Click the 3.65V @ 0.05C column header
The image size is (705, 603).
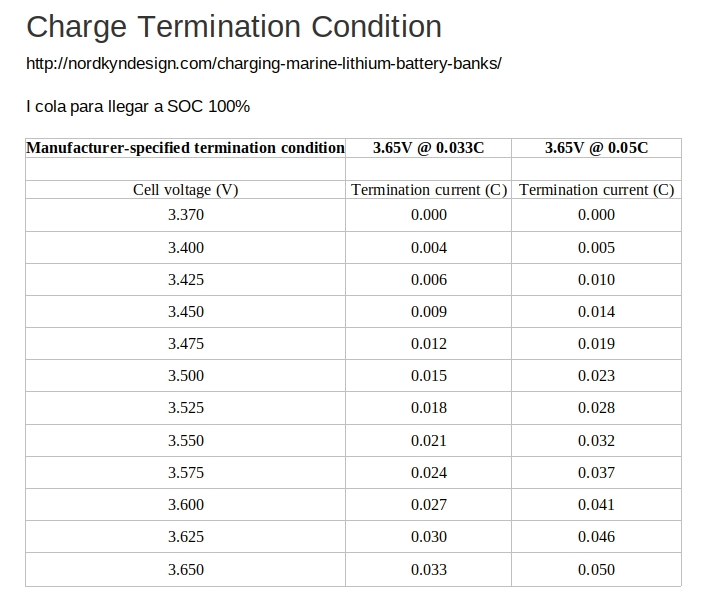(597, 148)
